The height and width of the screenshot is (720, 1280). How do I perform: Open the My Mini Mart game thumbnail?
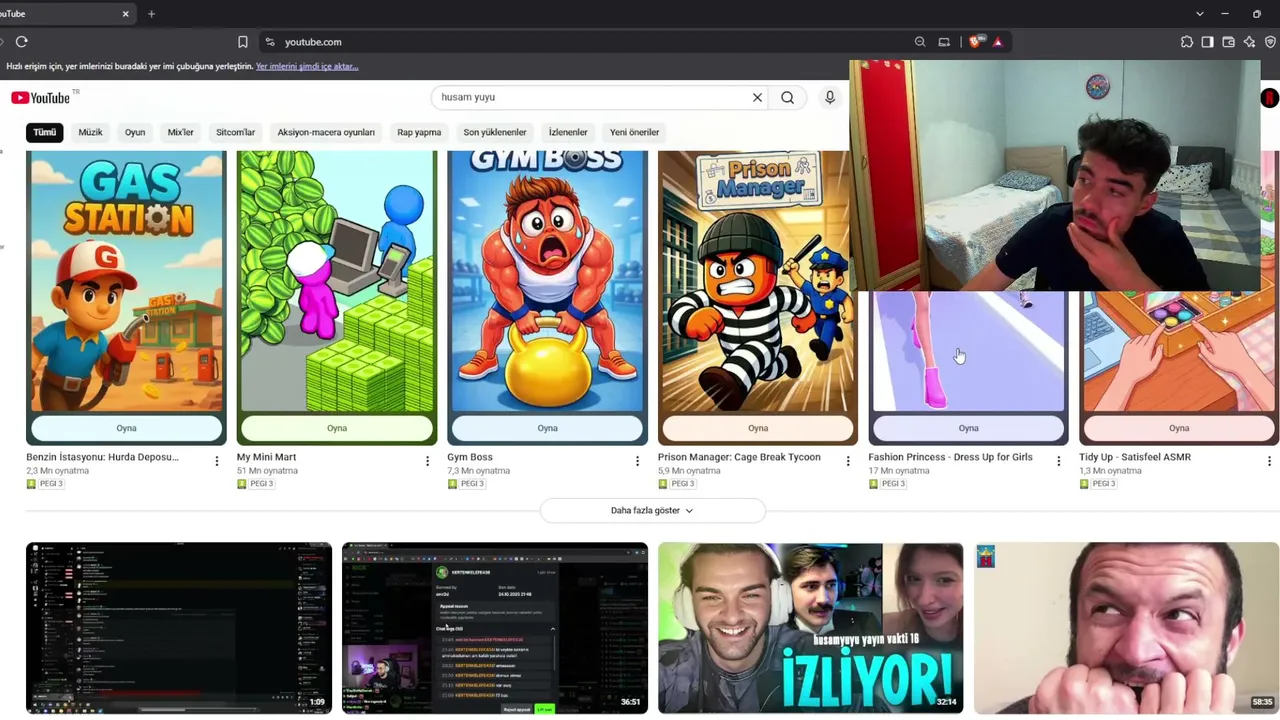[337, 282]
